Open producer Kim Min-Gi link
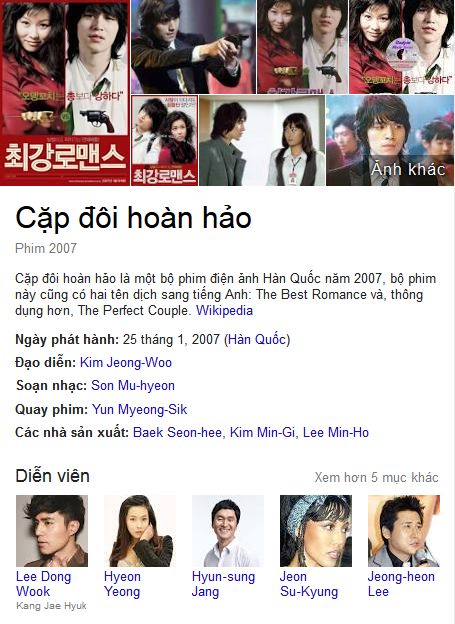 pos(262,432)
